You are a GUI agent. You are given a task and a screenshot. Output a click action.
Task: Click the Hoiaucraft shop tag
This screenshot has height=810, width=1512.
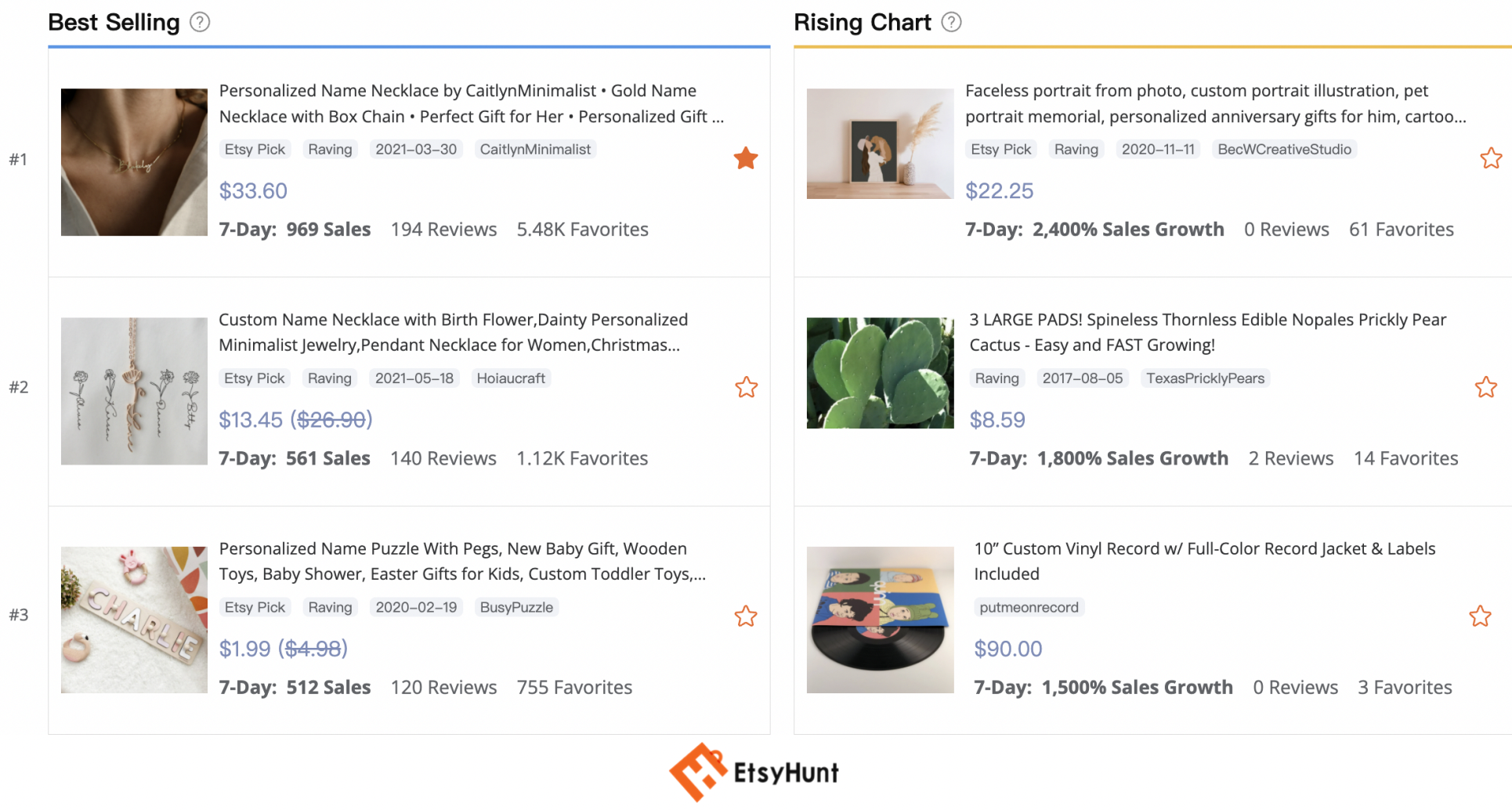[511, 378]
